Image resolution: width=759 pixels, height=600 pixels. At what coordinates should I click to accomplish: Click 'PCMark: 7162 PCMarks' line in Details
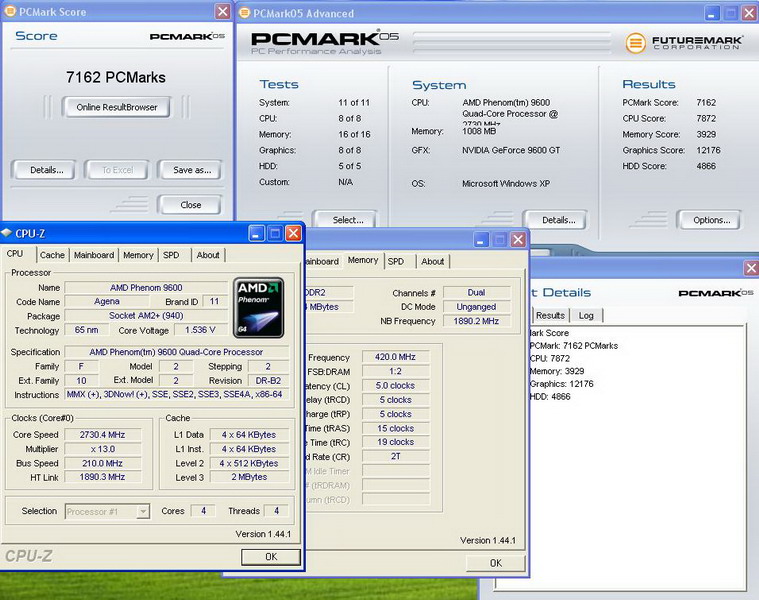click(x=574, y=345)
